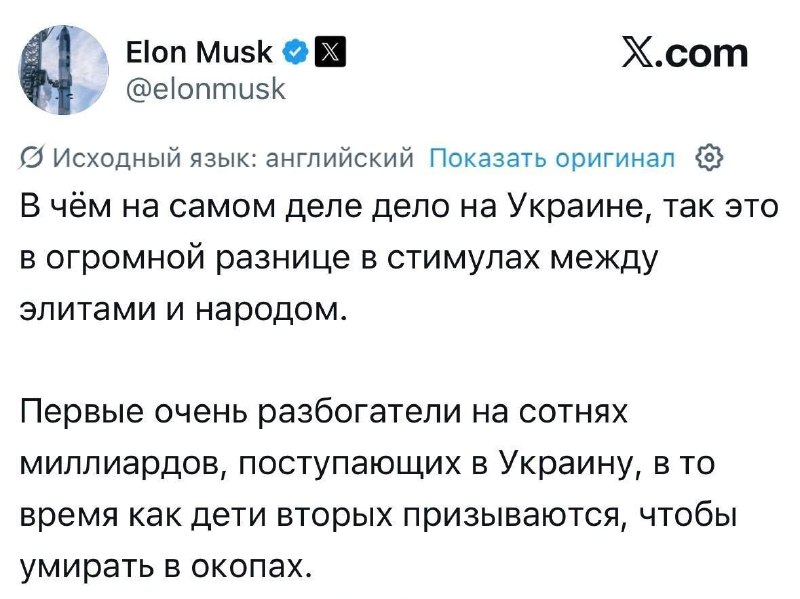Click the line "элитами и народом."
The image size is (800, 599).
184,309
